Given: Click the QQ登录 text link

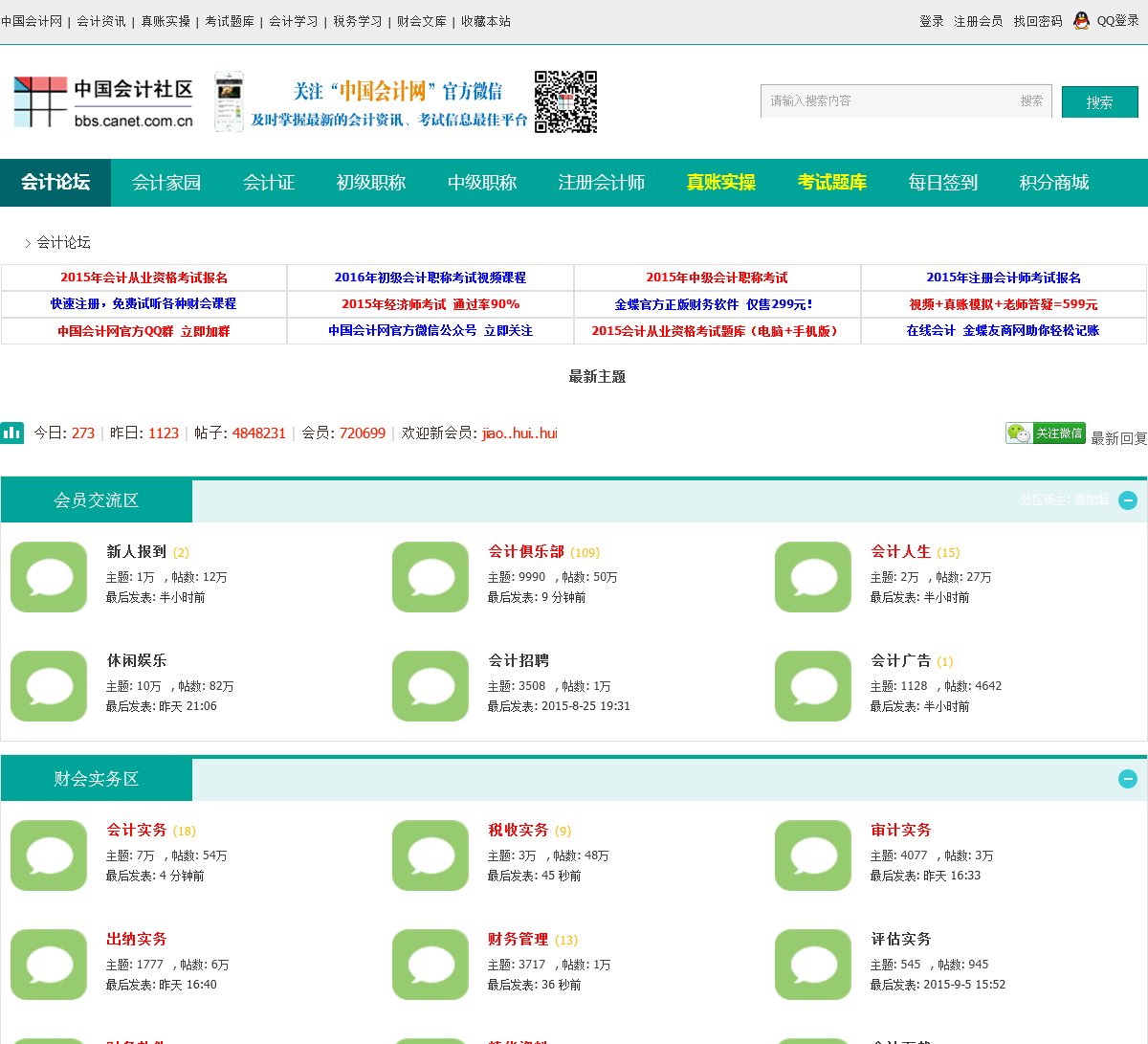Looking at the screenshot, I should point(1117,21).
